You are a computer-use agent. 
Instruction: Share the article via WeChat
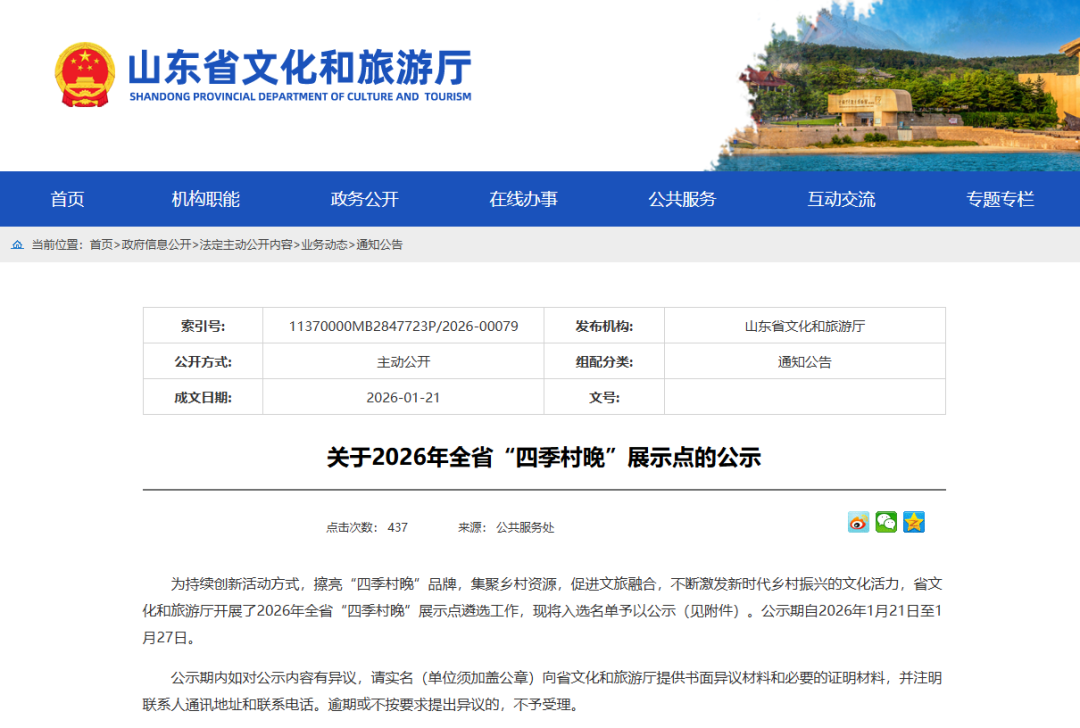(x=886, y=522)
